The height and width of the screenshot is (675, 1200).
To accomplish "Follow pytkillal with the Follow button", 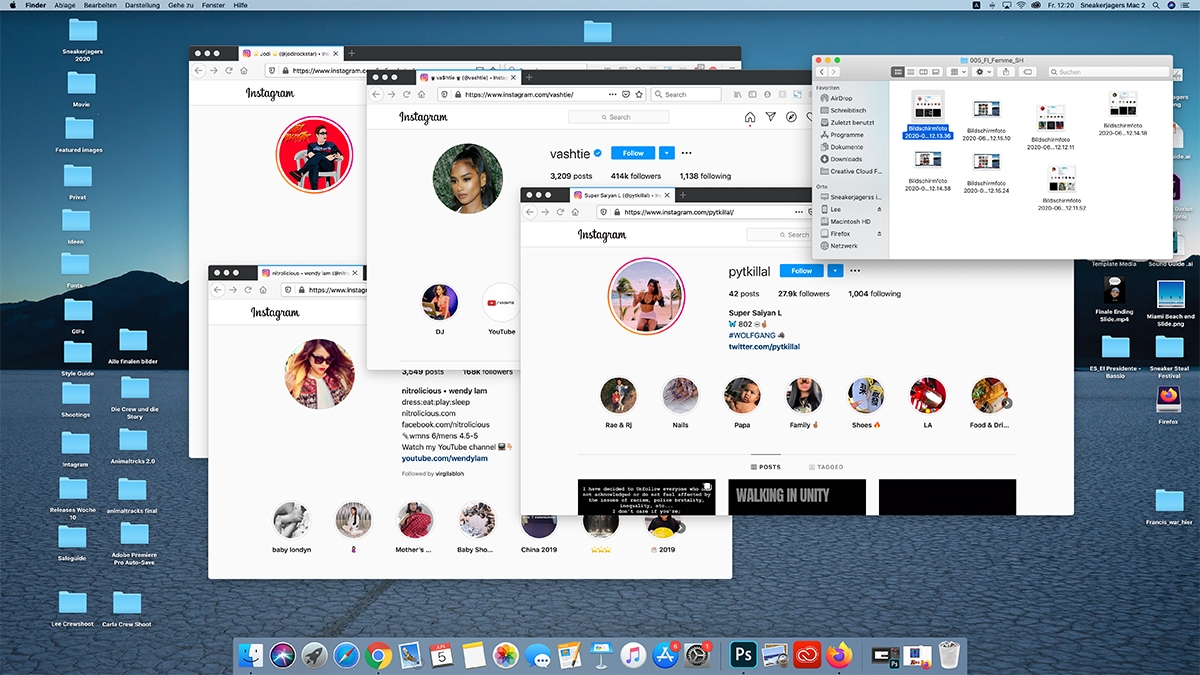I will pos(802,270).
